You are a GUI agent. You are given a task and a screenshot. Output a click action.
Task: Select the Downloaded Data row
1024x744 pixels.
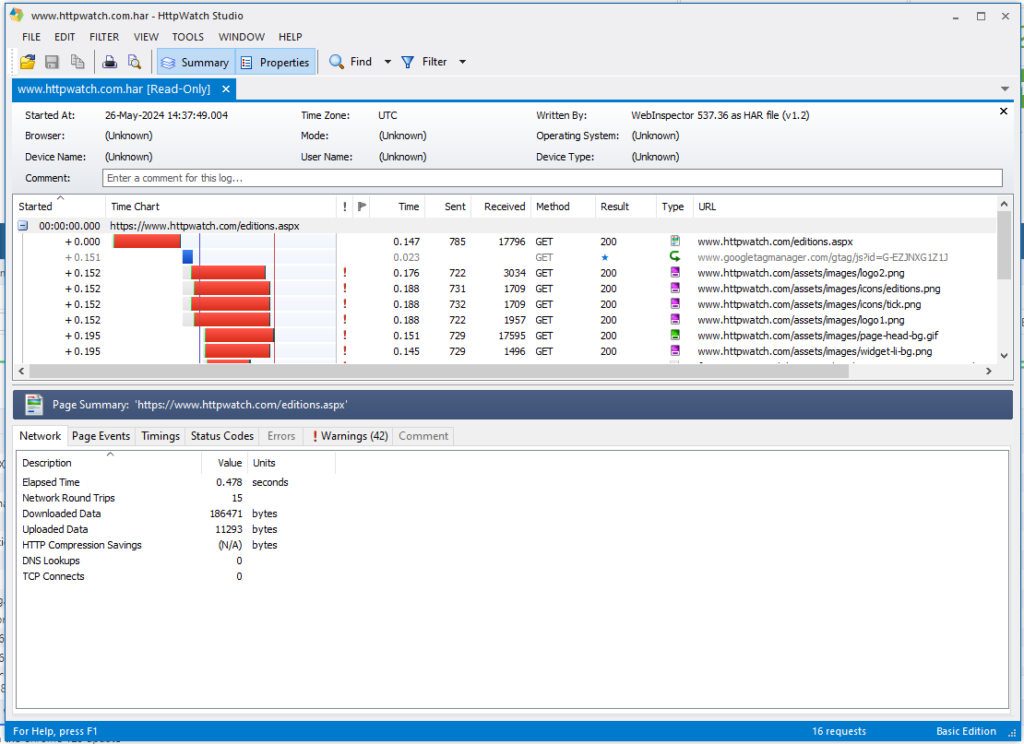[x=150, y=513]
